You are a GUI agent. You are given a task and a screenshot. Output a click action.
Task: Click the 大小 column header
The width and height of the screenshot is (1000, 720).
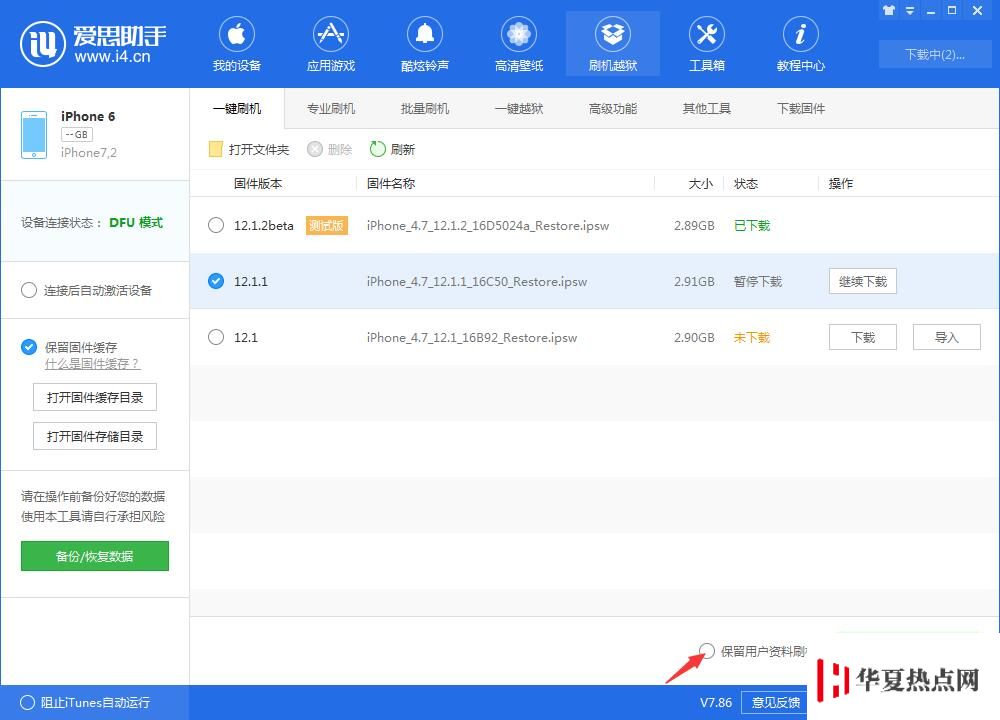pos(700,184)
